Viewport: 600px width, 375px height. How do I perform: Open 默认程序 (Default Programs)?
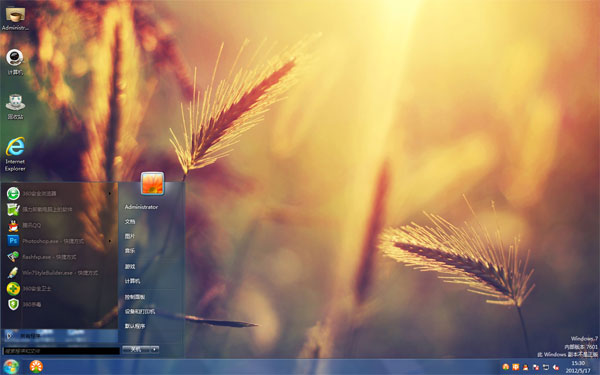pos(135,326)
